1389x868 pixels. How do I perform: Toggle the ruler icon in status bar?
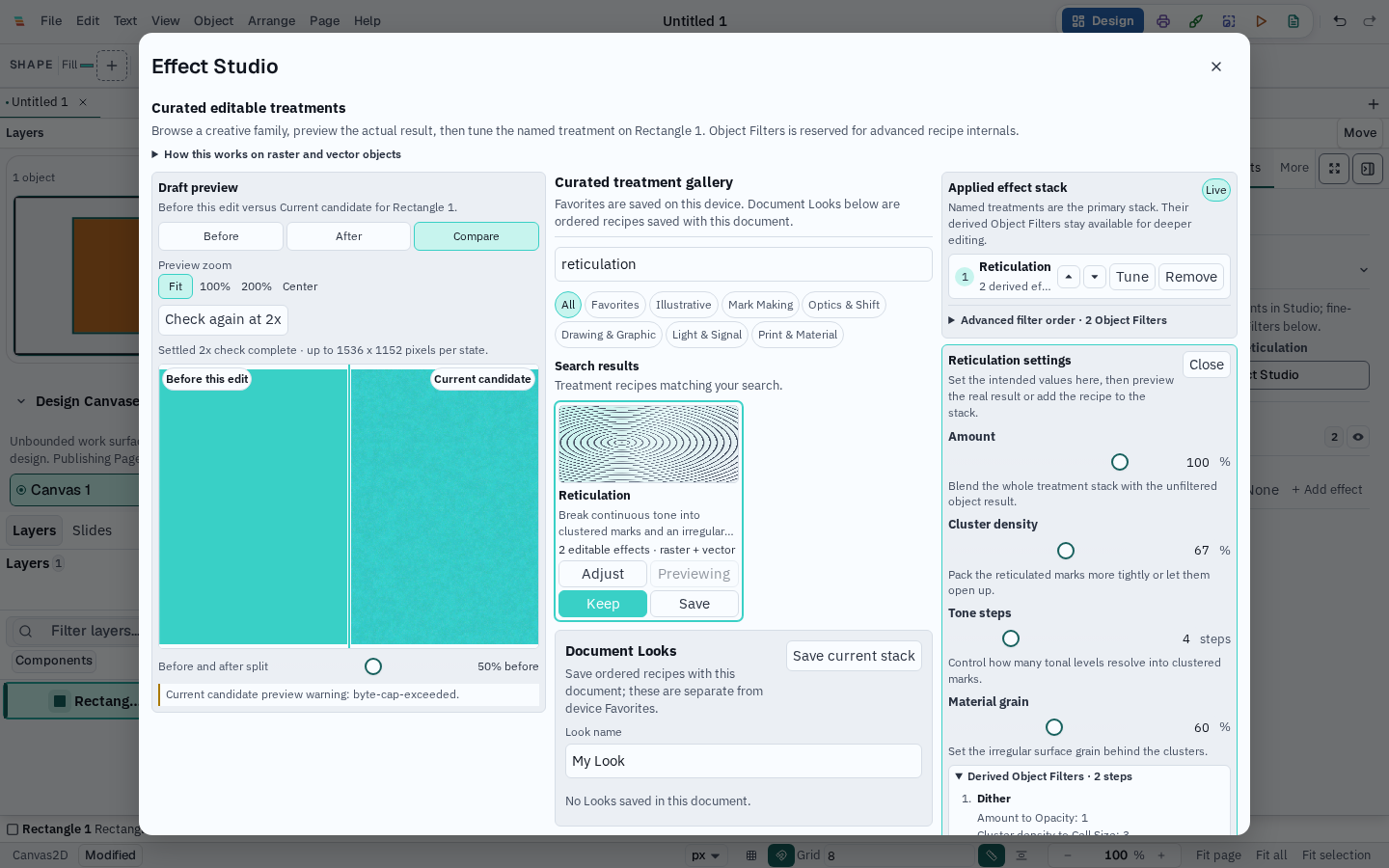(992, 855)
